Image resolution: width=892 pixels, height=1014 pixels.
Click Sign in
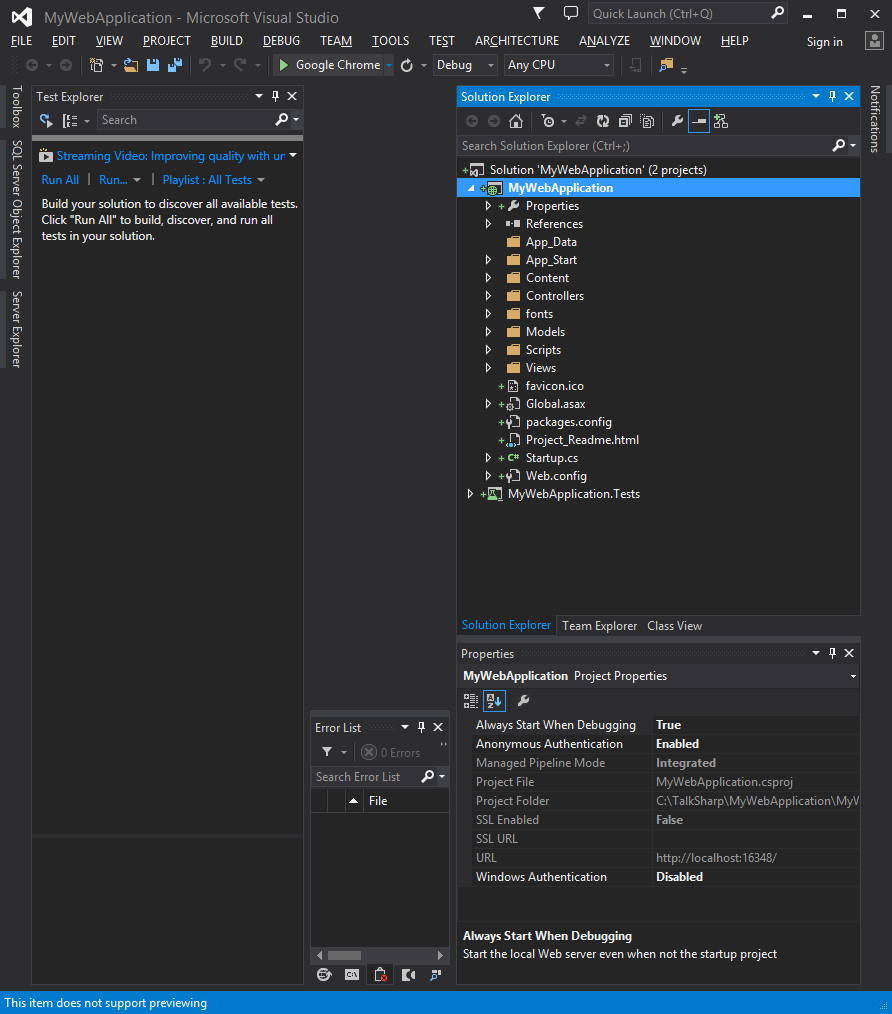click(825, 41)
